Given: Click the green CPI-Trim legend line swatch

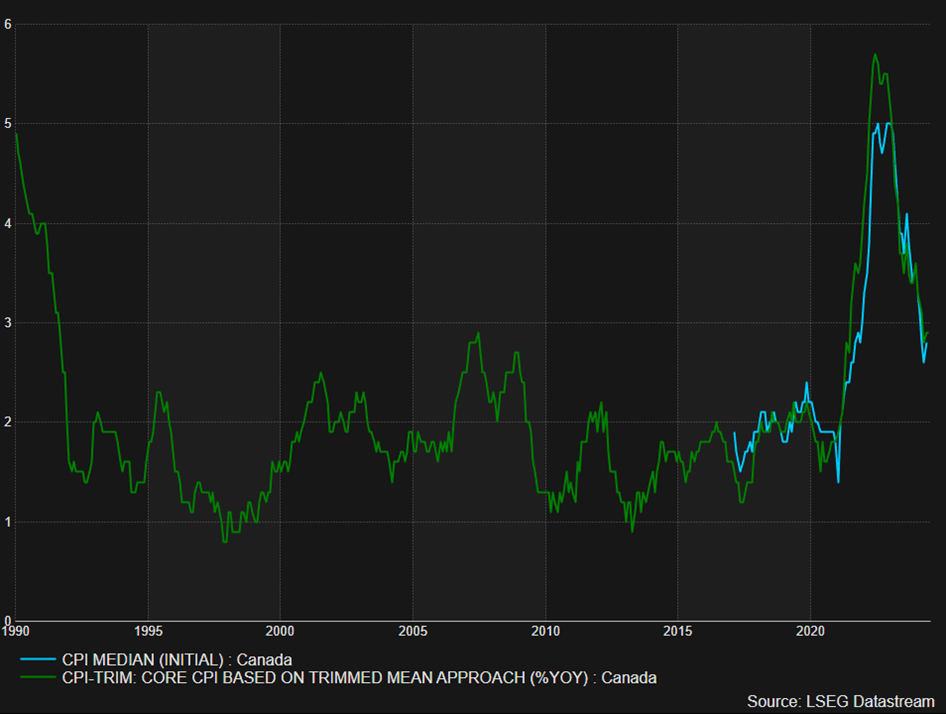Looking at the screenshot, I should 38,678.
